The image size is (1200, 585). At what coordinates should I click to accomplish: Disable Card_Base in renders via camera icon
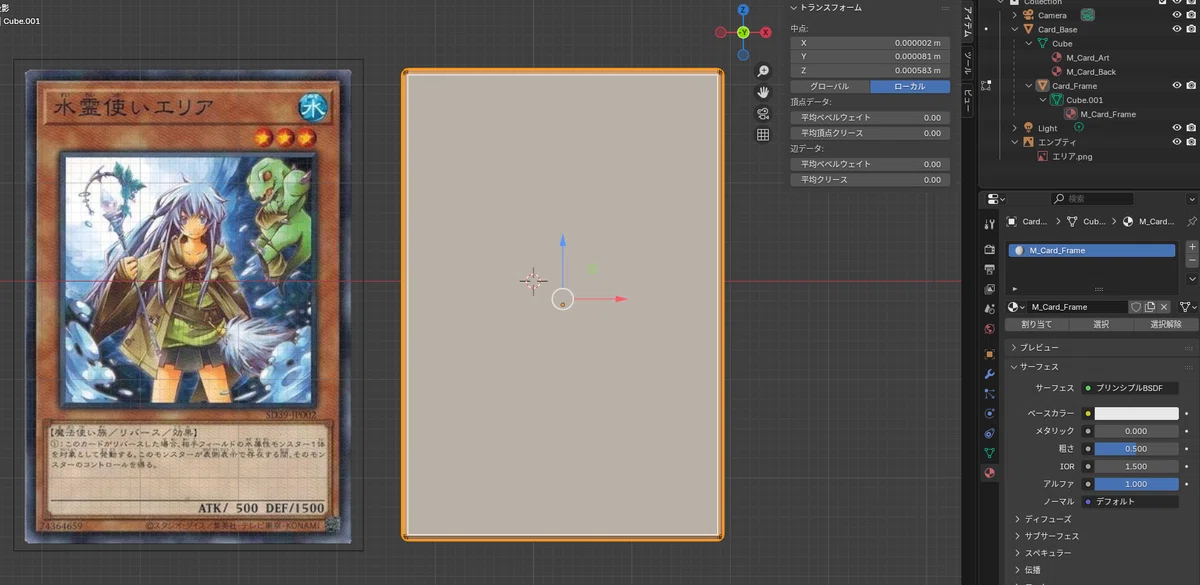pyautogui.click(x=1191, y=29)
